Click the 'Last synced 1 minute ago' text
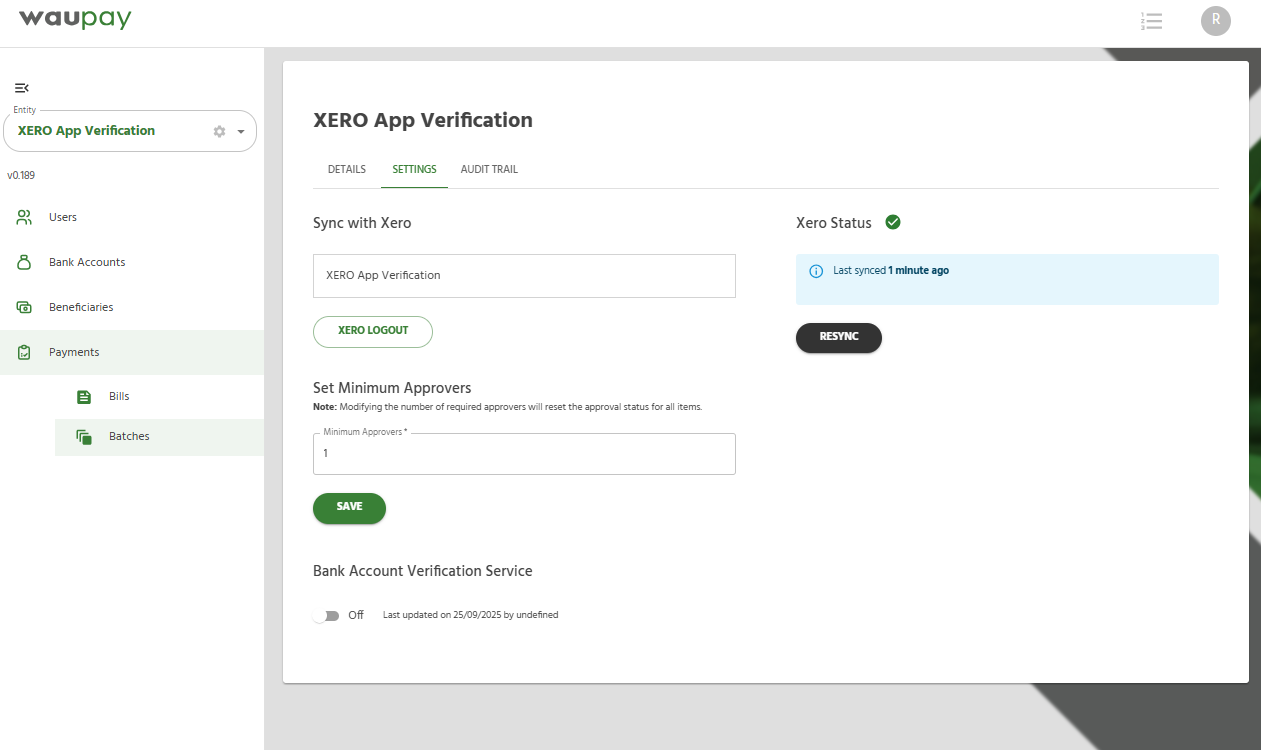The width and height of the screenshot is (1261, 750). pos(891,271)
